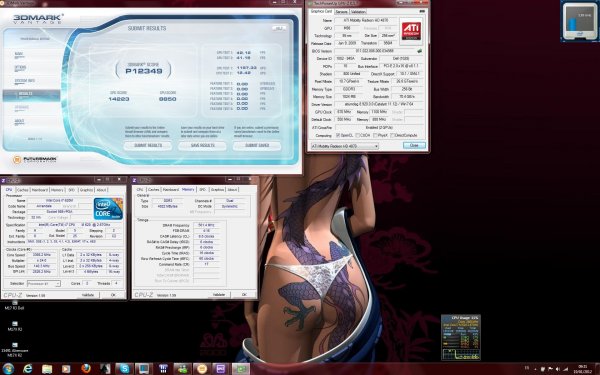Viewport: 600px width, 375px height.
Task: Click the ATI Radeon logo in GPU-Z
Action: pos(411,31)
